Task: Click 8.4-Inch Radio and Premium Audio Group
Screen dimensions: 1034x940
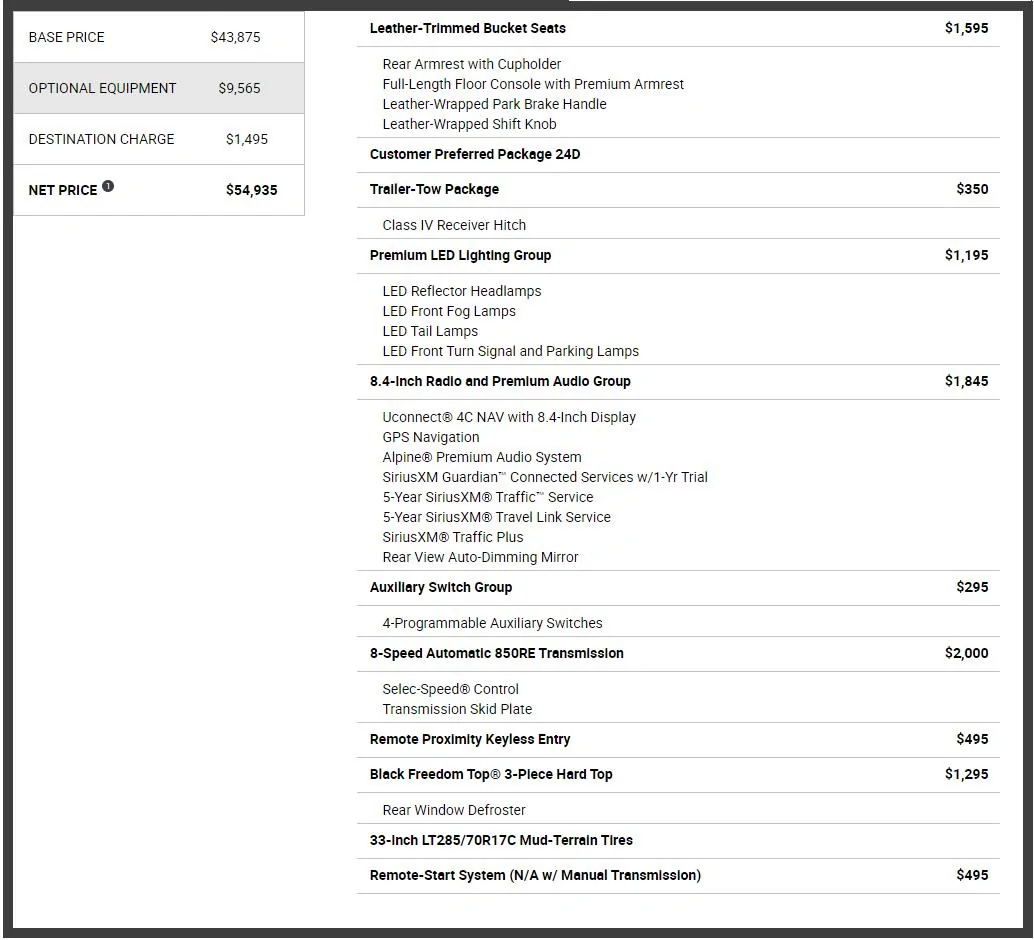Action: pyautogui.click(x=500, y=381)
